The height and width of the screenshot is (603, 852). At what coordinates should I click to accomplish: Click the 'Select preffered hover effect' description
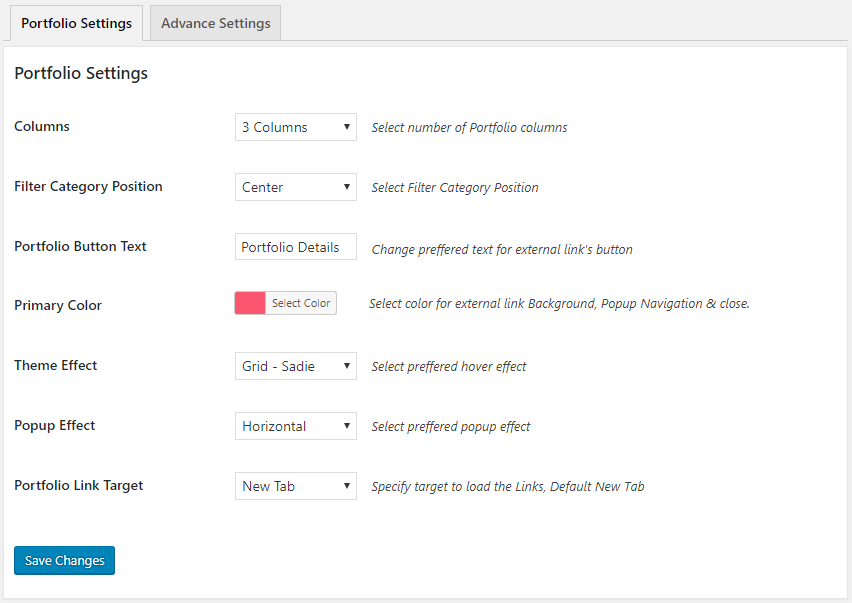click(x=449, y=367)
